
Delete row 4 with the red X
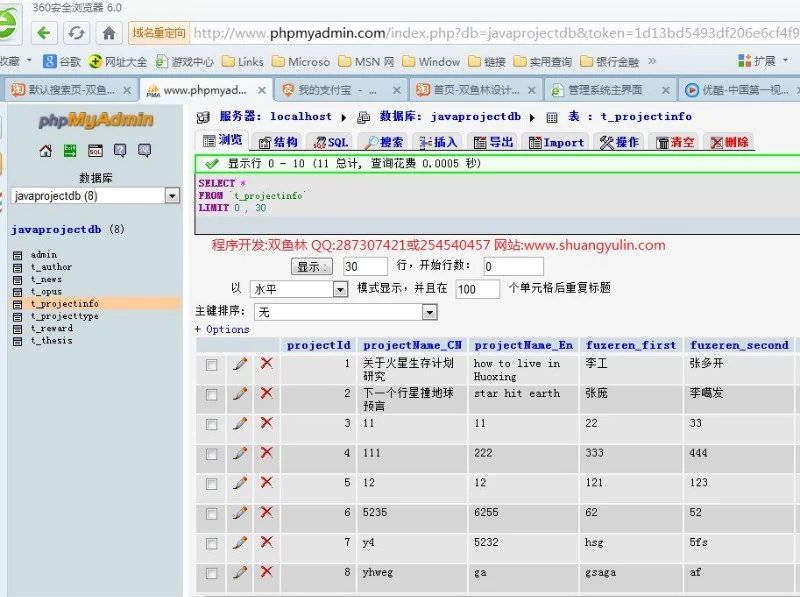pyautogui.click(x=266, y=453)
